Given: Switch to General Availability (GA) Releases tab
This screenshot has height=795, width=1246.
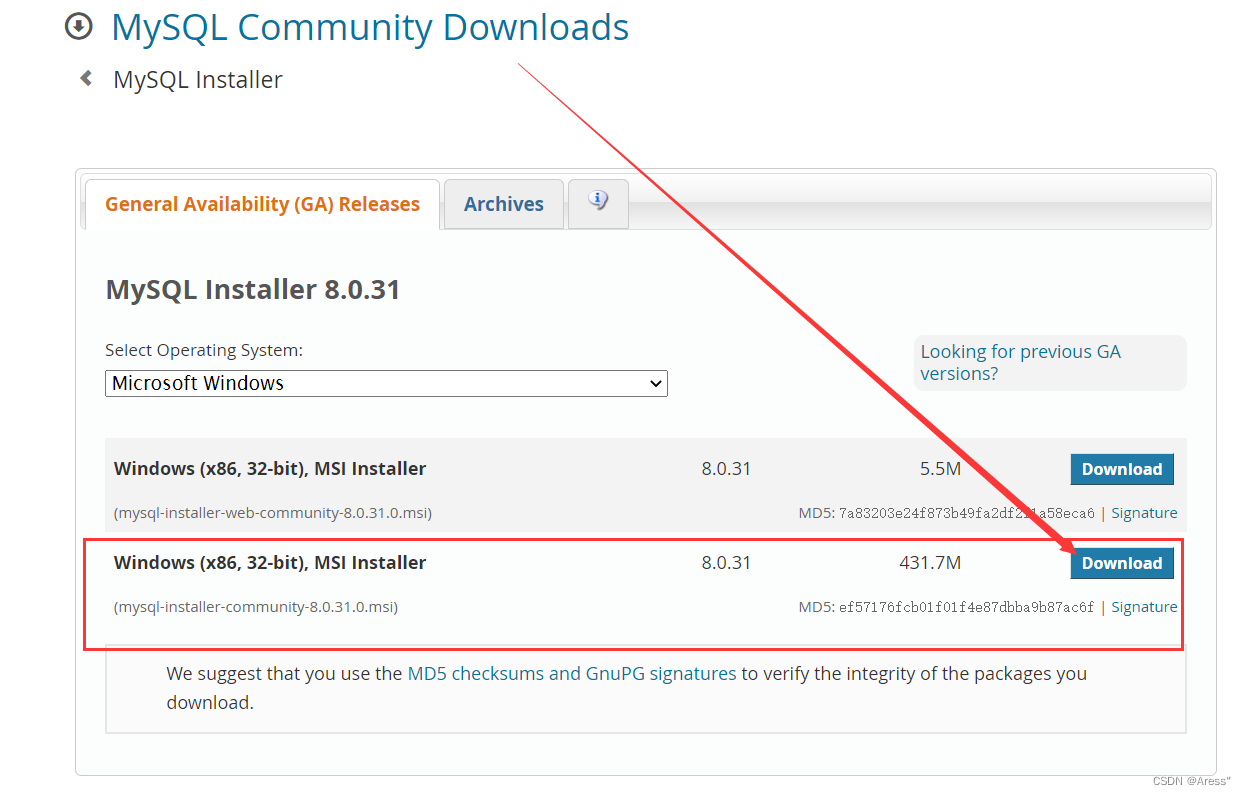Looking at the screenshot, I should [x=262, y=204].
